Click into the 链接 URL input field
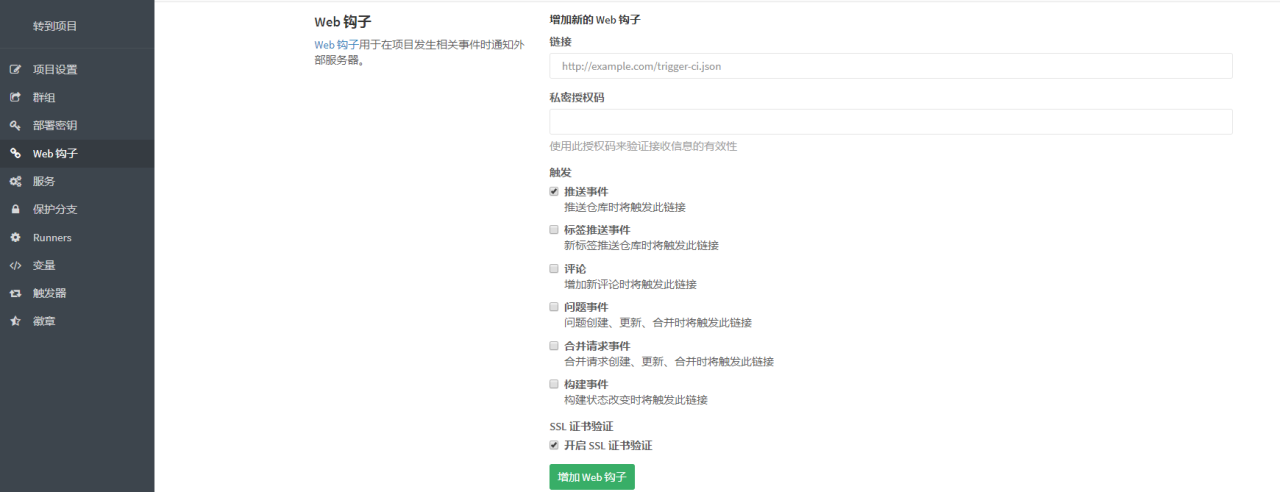 tap(890, 66)
